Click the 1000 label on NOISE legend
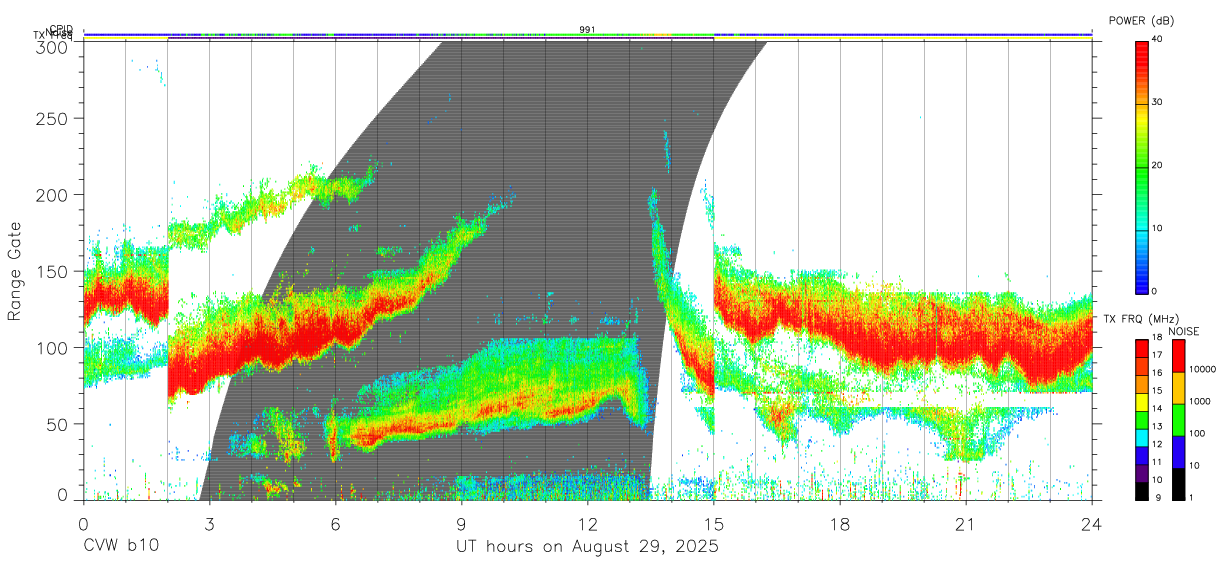 click(x=1199, y=401)
